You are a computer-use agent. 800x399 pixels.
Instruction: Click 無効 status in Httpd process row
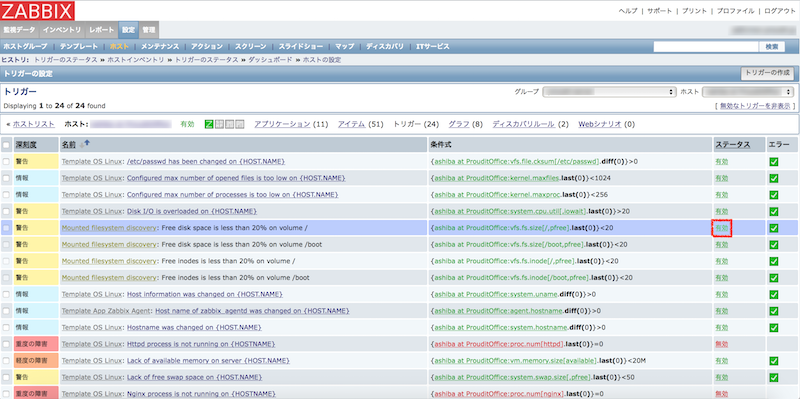click(x=721, y=344)
